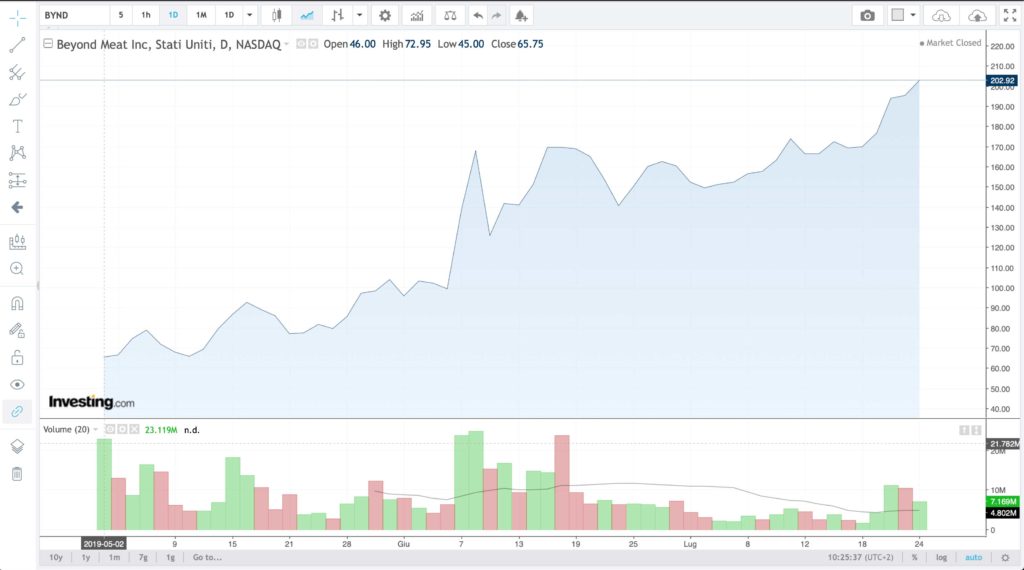Image resolution: width=1024 pixels, height=570 pixels.
Task: Open chart properties gear icon
Action: pos(385,15)
